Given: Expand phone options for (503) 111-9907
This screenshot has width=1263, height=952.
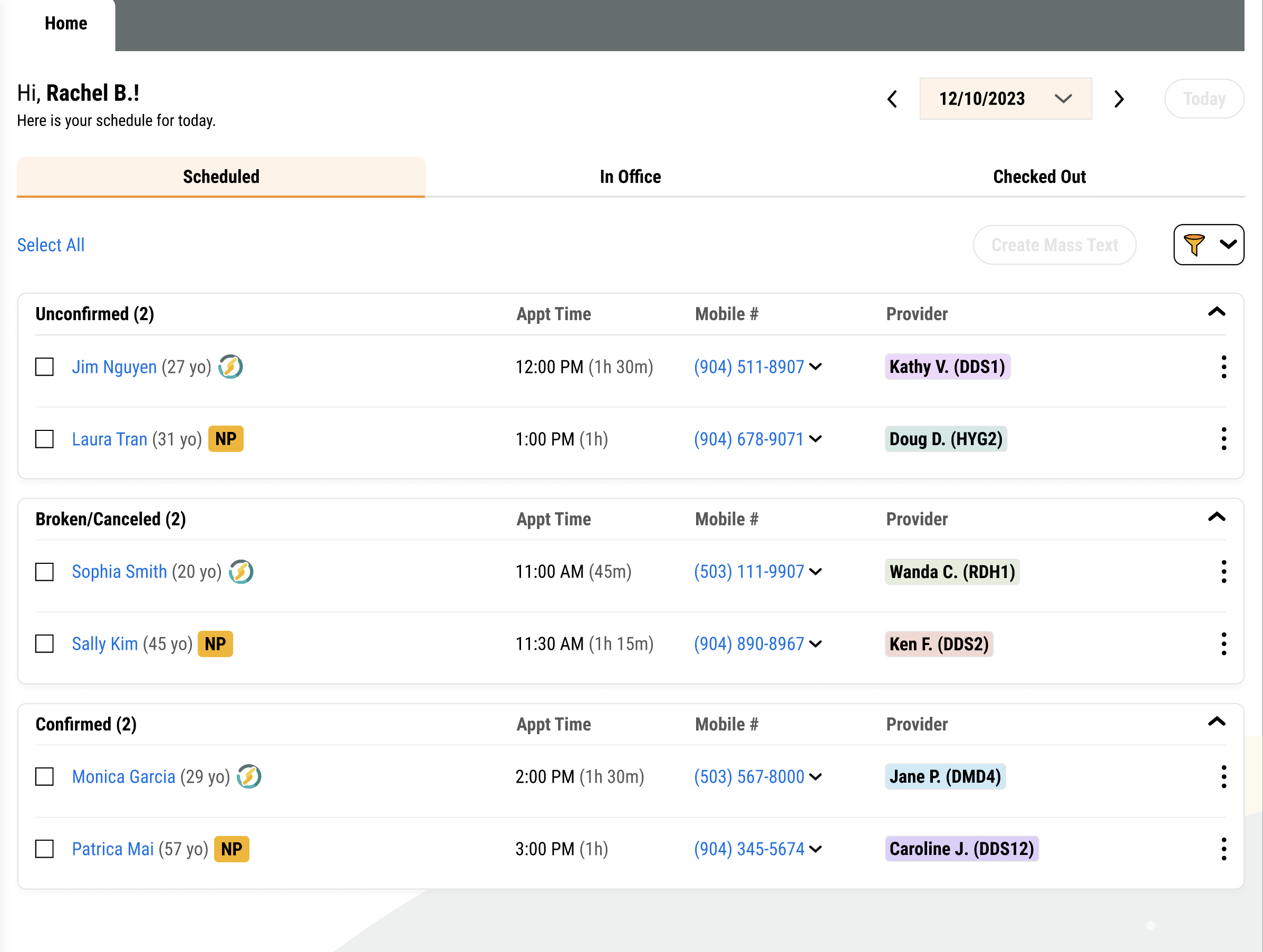Looking at the screenshot, I should (816, 572).
